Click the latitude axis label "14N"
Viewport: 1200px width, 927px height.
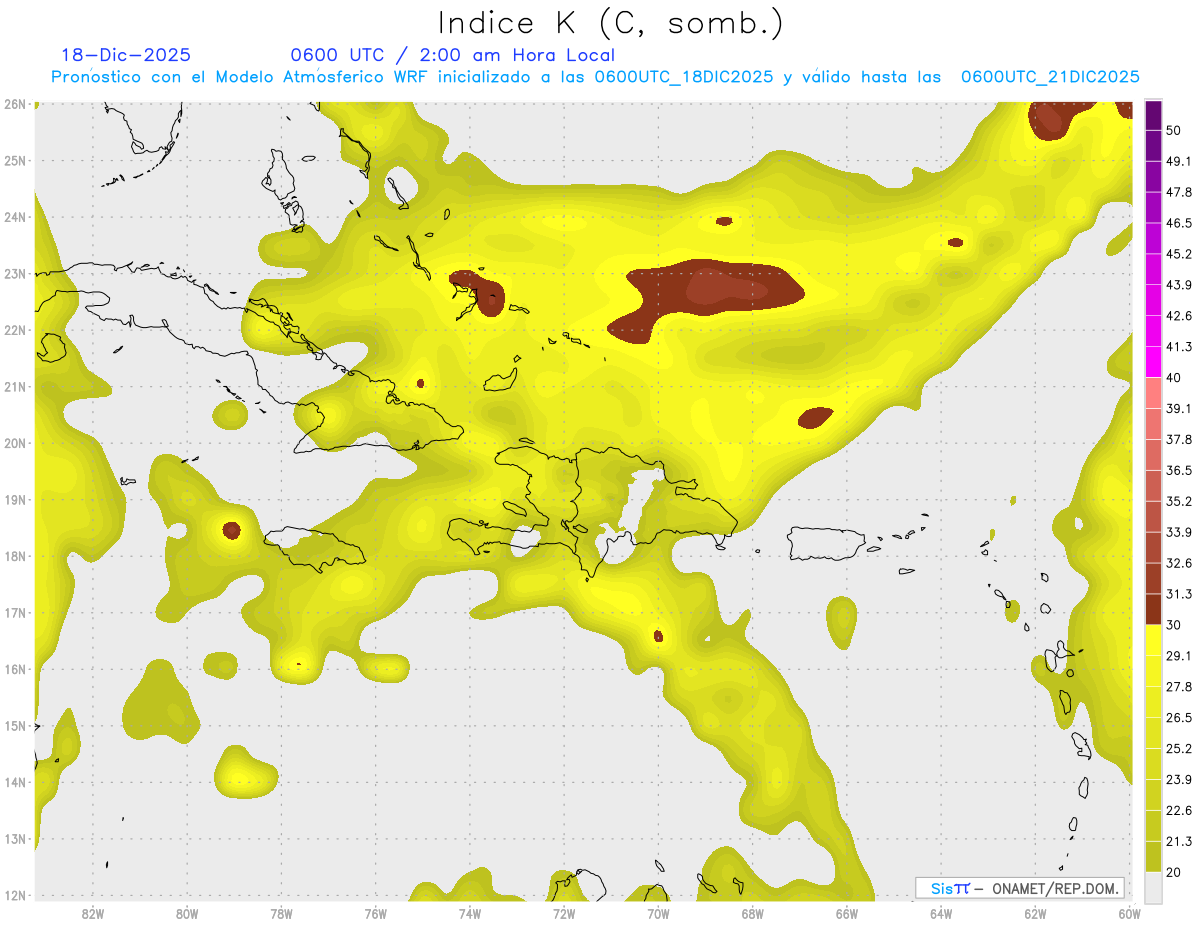15,782
